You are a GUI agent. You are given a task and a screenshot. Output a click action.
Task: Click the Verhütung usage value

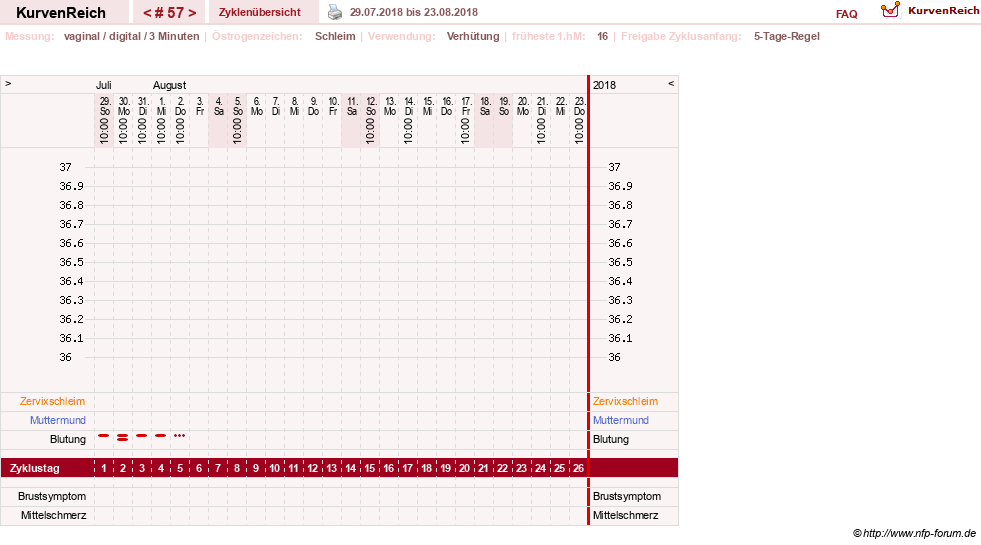(x=473, y=36)
